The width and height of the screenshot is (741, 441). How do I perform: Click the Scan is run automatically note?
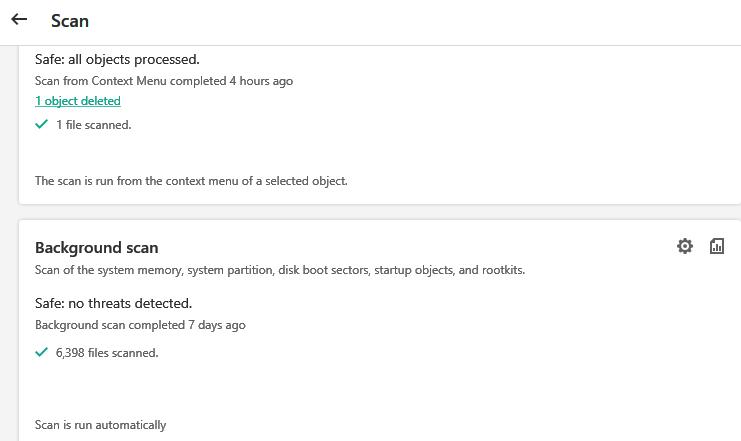click(x=100, y=425)
